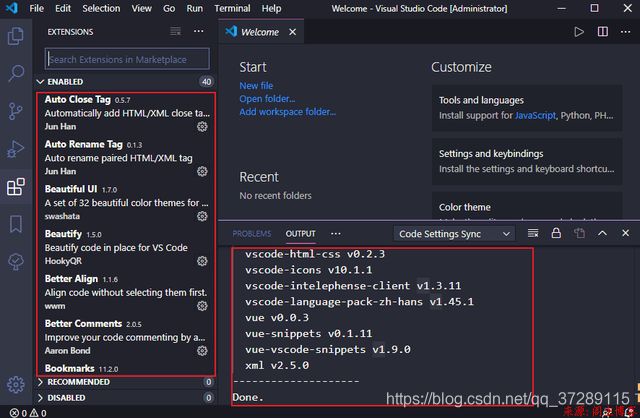This screenshot has height=418, width=640.
Task: Select the Auto Rename Tag extension
Action: pyautogui.click(x=126, y=158)
